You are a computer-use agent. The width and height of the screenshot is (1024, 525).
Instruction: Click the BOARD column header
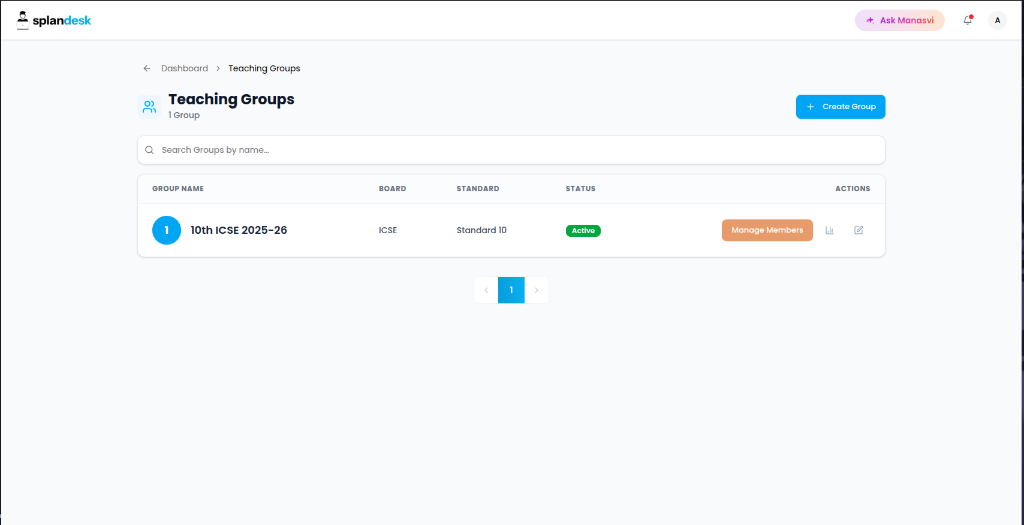(x=392, y=189)
